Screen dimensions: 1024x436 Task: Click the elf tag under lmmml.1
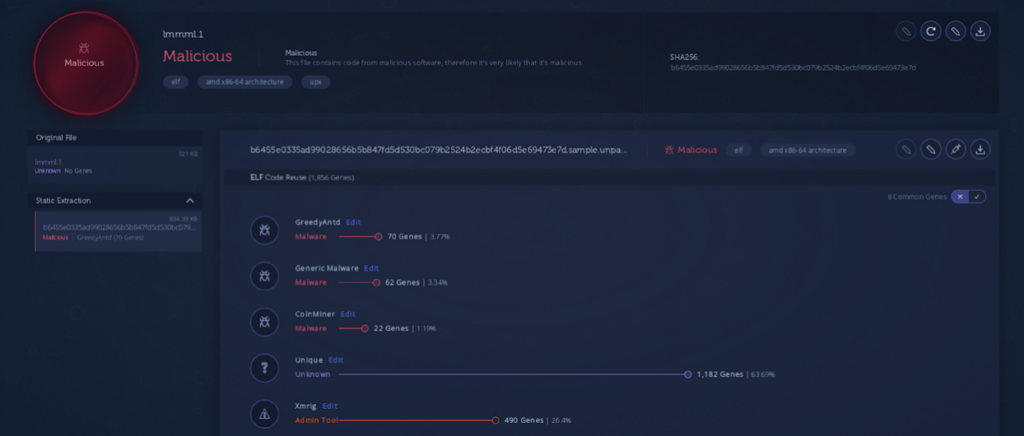pos(176,82)
